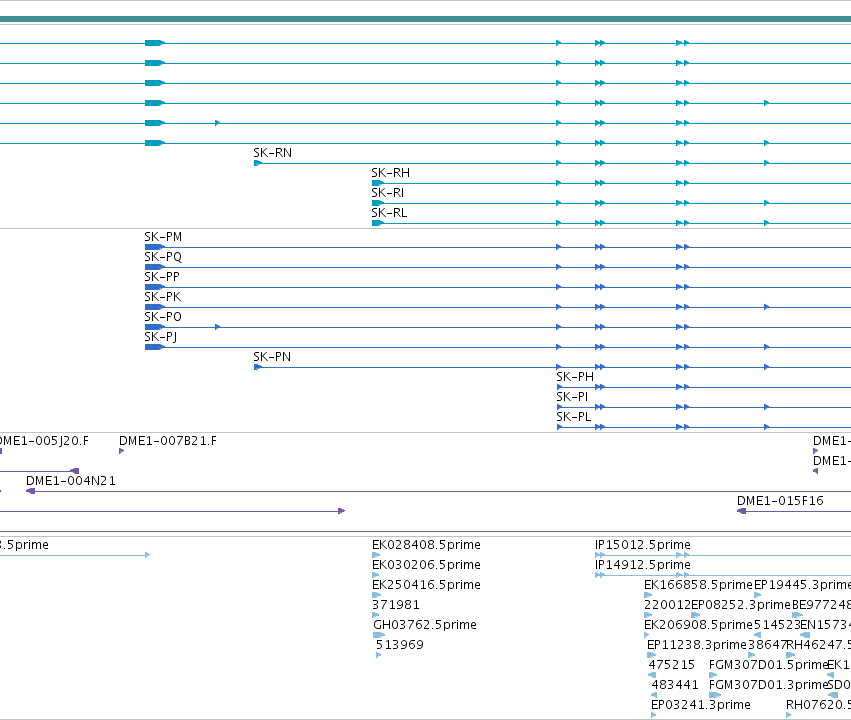Select the EP03241.3prime EST label
The height and width of the screenshot is (720, 851).
click(x=701, y=705)
